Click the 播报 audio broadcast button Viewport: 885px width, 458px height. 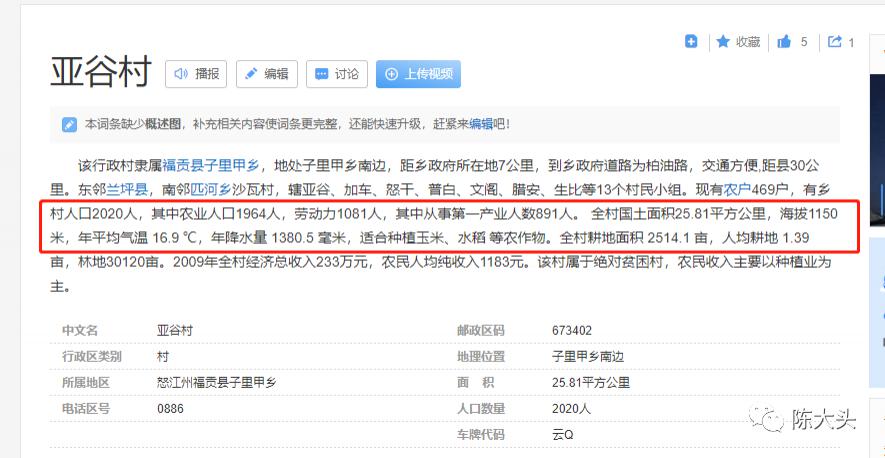(196, 74)
